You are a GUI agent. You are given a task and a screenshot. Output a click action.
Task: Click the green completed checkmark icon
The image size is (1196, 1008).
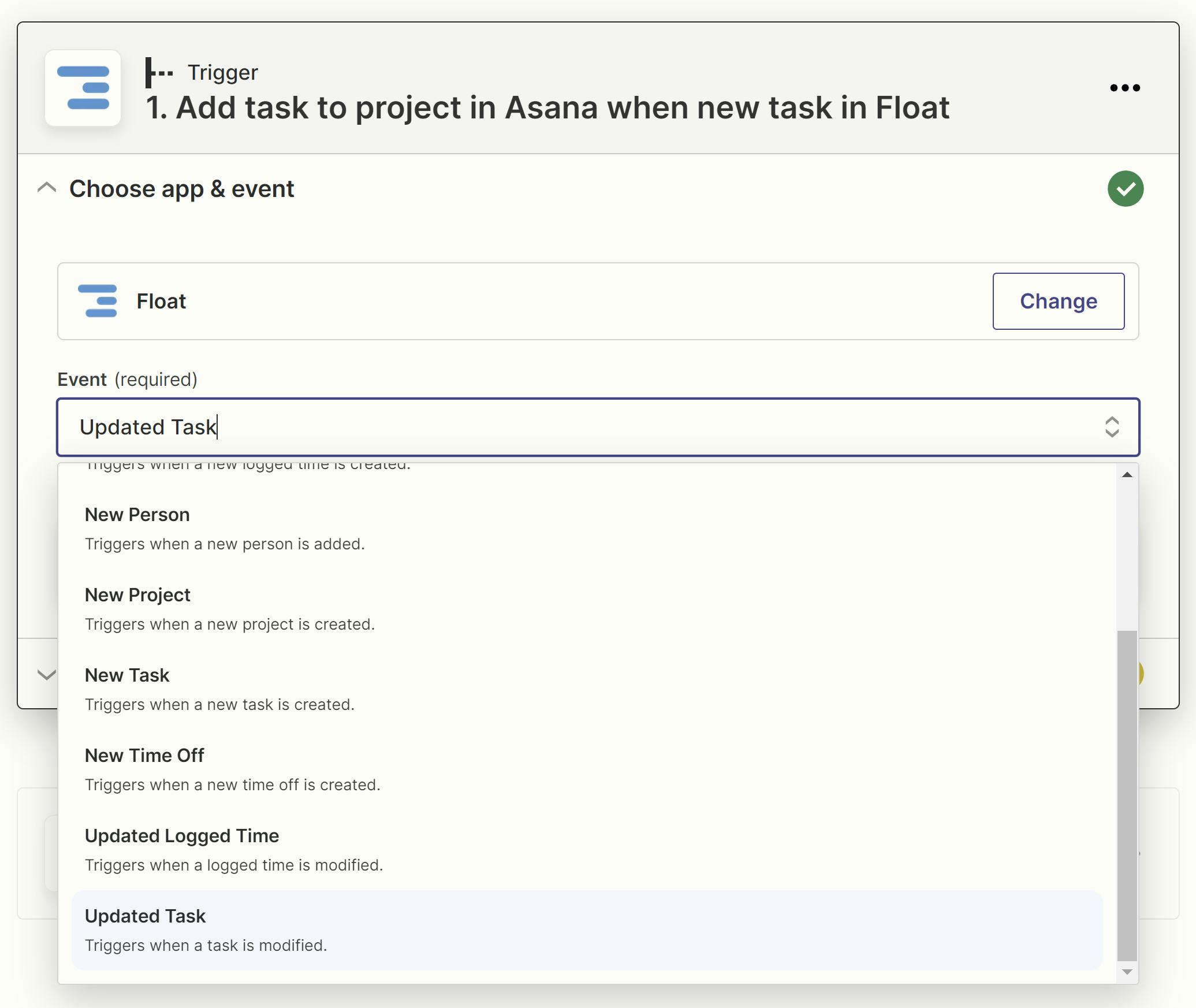tap(1125, 189)
